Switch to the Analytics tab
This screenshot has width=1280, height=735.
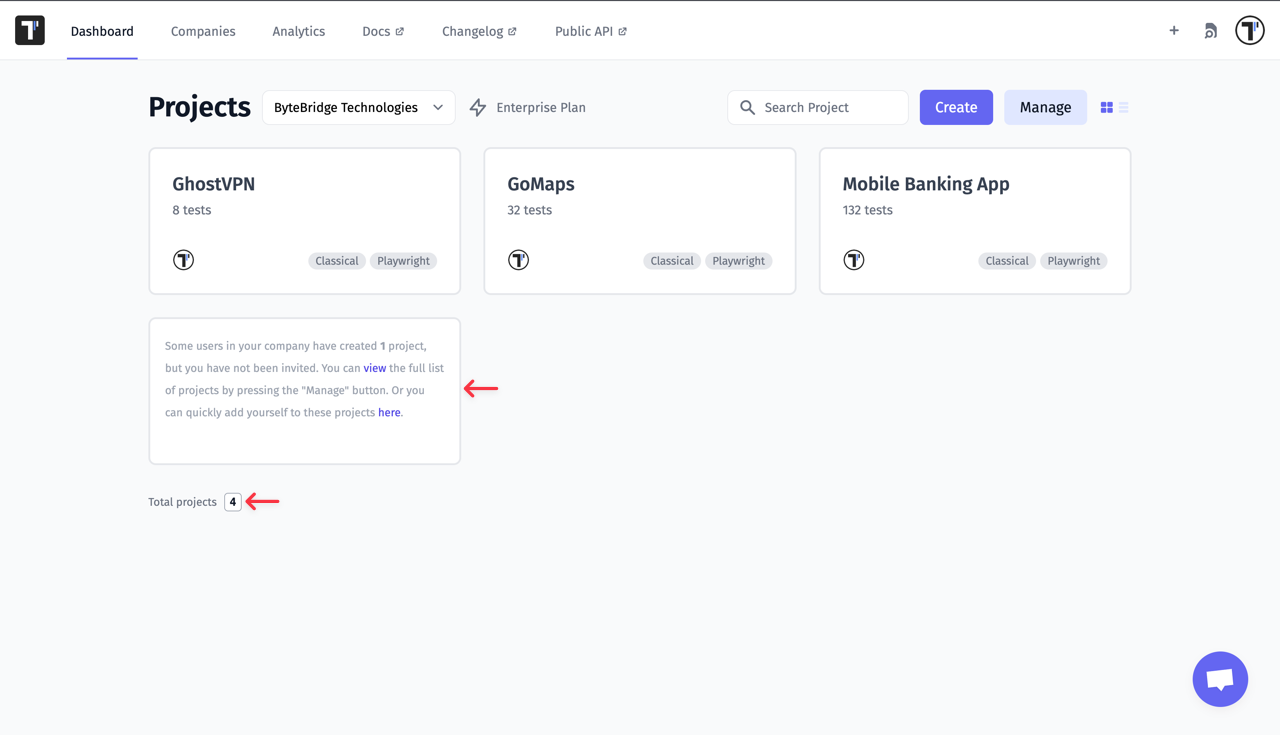(298, 31)
